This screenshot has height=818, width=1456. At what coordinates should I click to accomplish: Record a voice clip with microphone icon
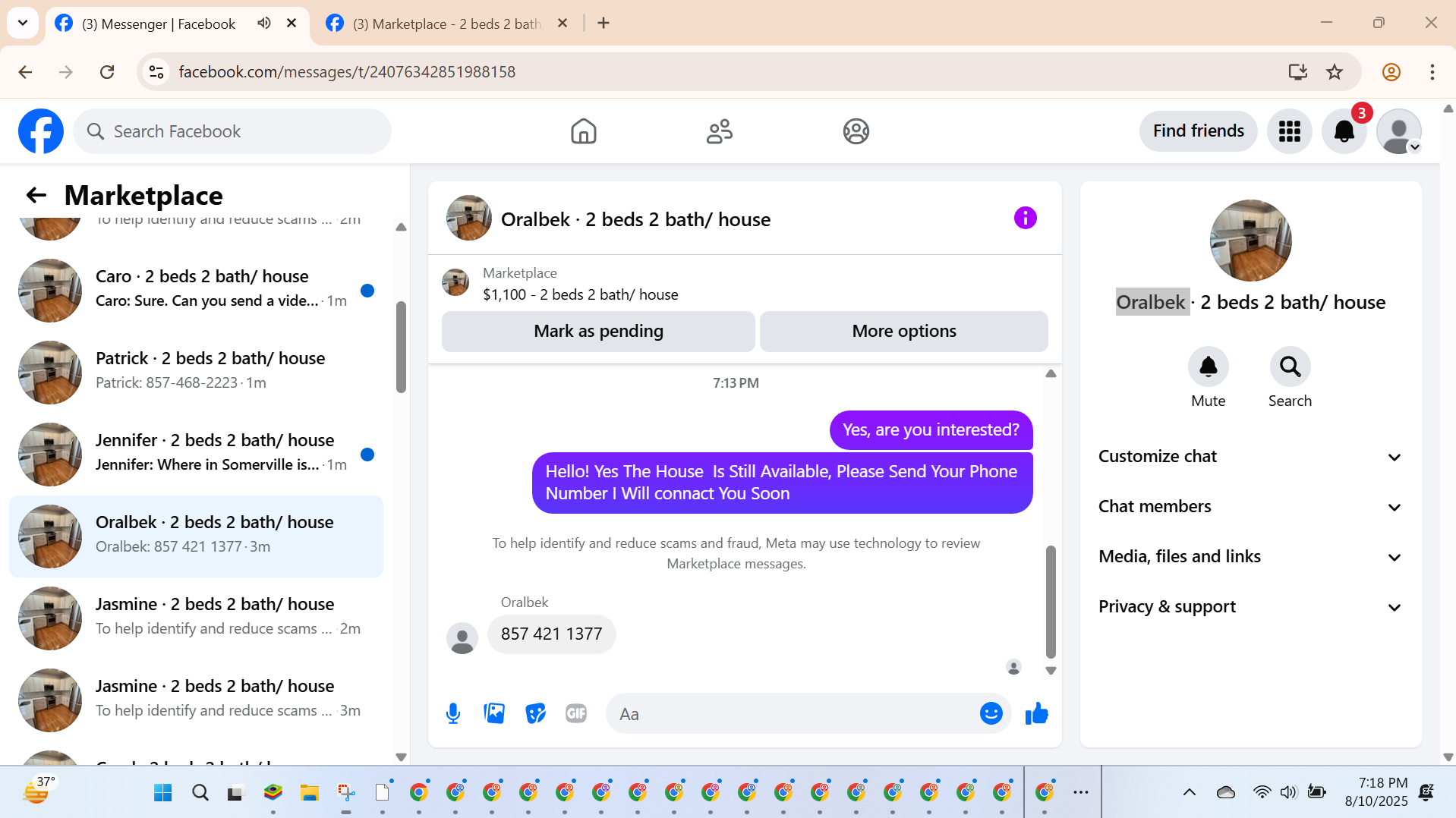pos(453,713)
